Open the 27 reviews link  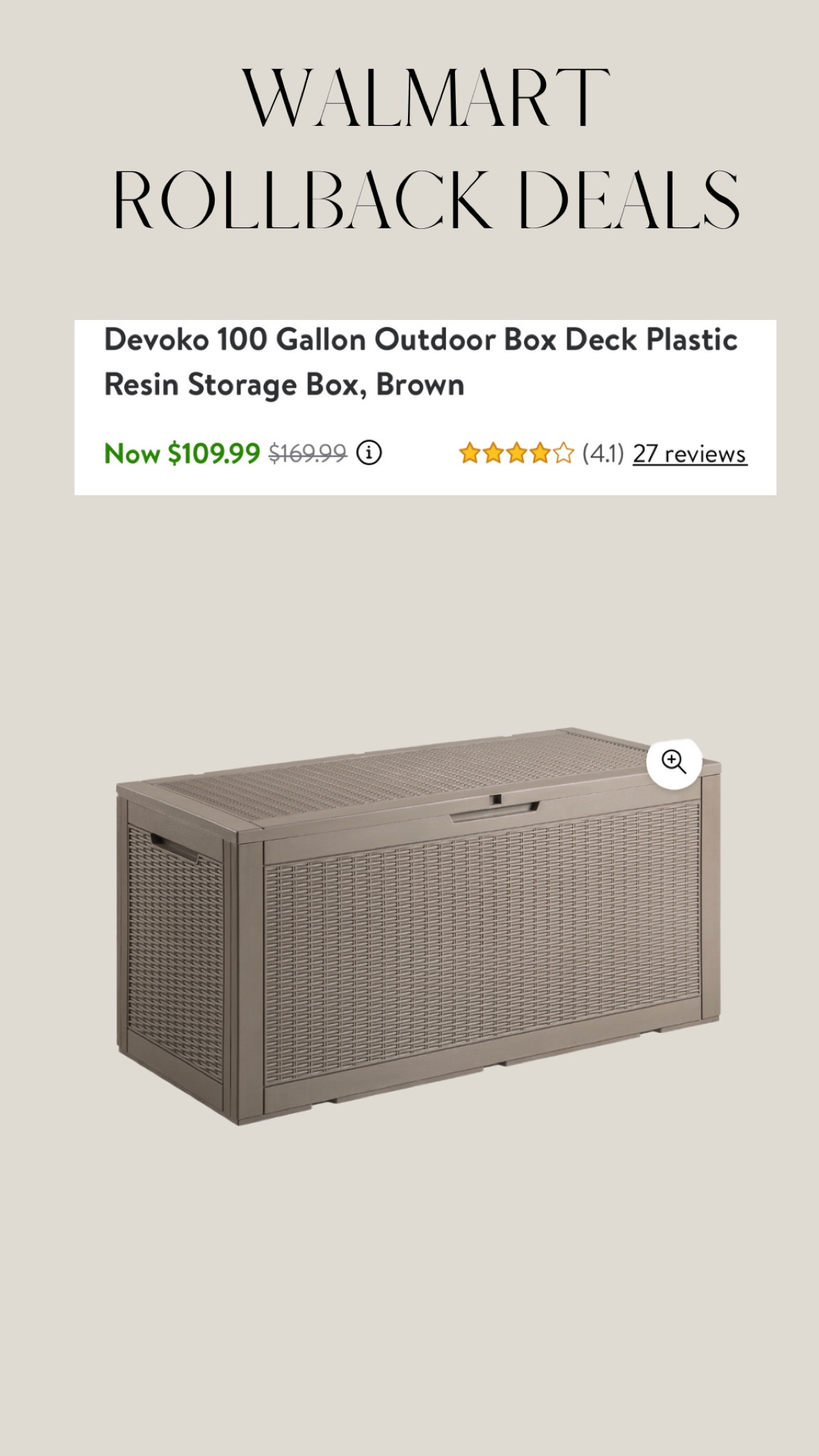point(689,453)
